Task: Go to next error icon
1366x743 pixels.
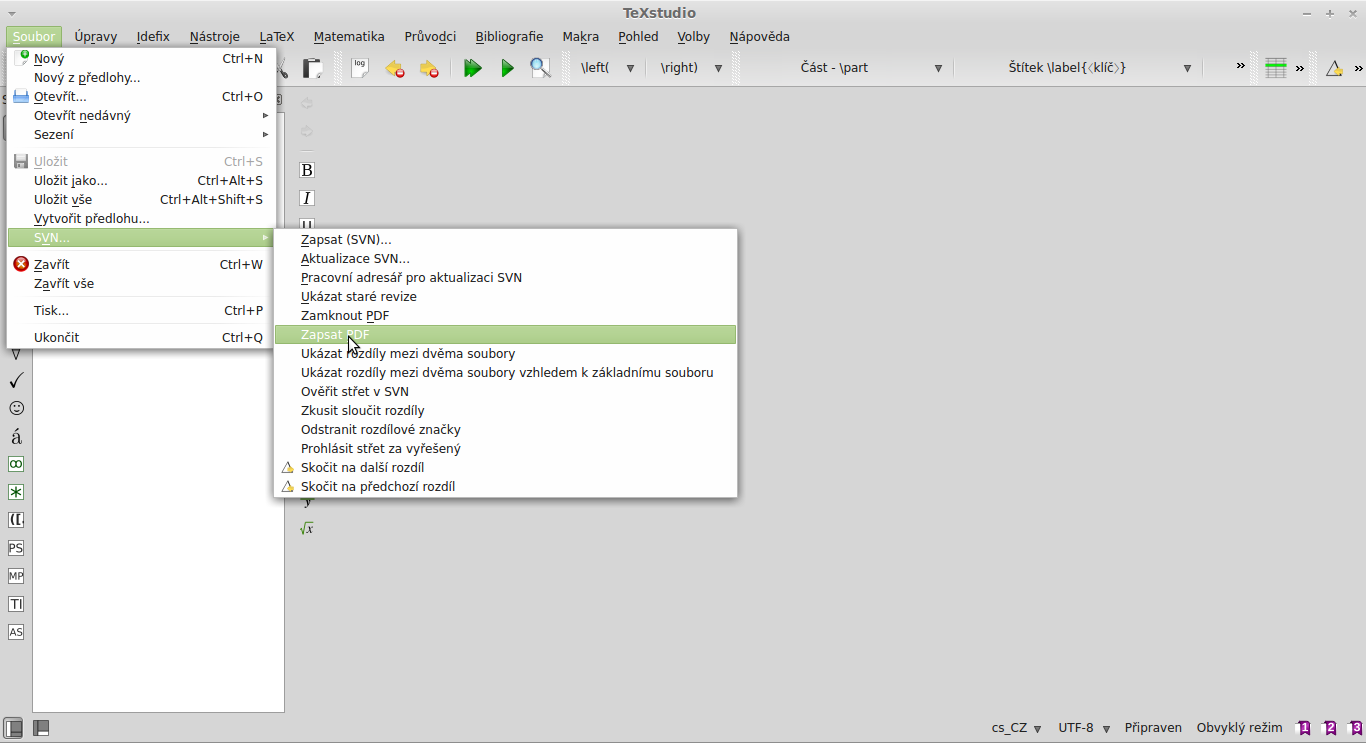Action: 429,68
